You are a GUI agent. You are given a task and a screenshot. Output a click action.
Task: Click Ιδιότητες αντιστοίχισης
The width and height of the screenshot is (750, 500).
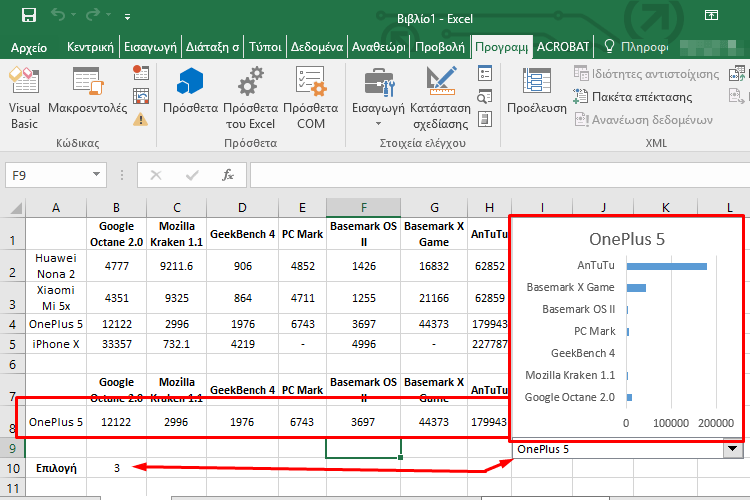[x=647, y=74]
